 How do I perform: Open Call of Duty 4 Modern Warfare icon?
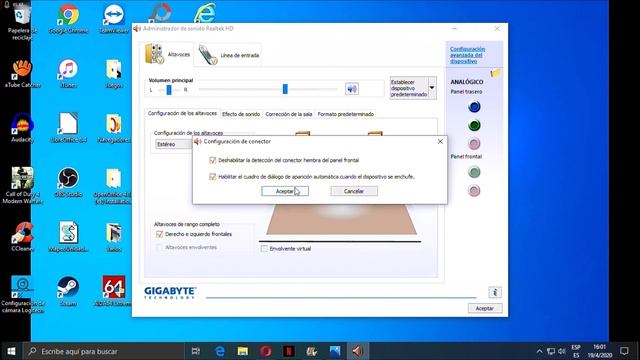[x=22, y=186]
